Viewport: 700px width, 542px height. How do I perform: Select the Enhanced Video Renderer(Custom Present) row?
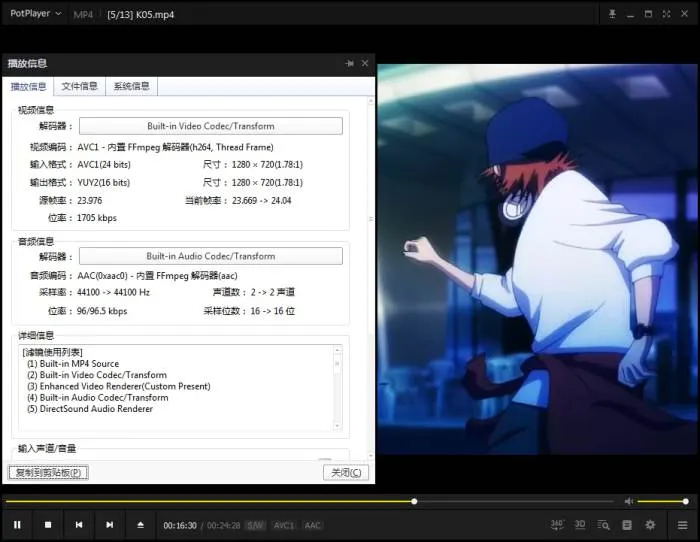(x=119, y=386)
